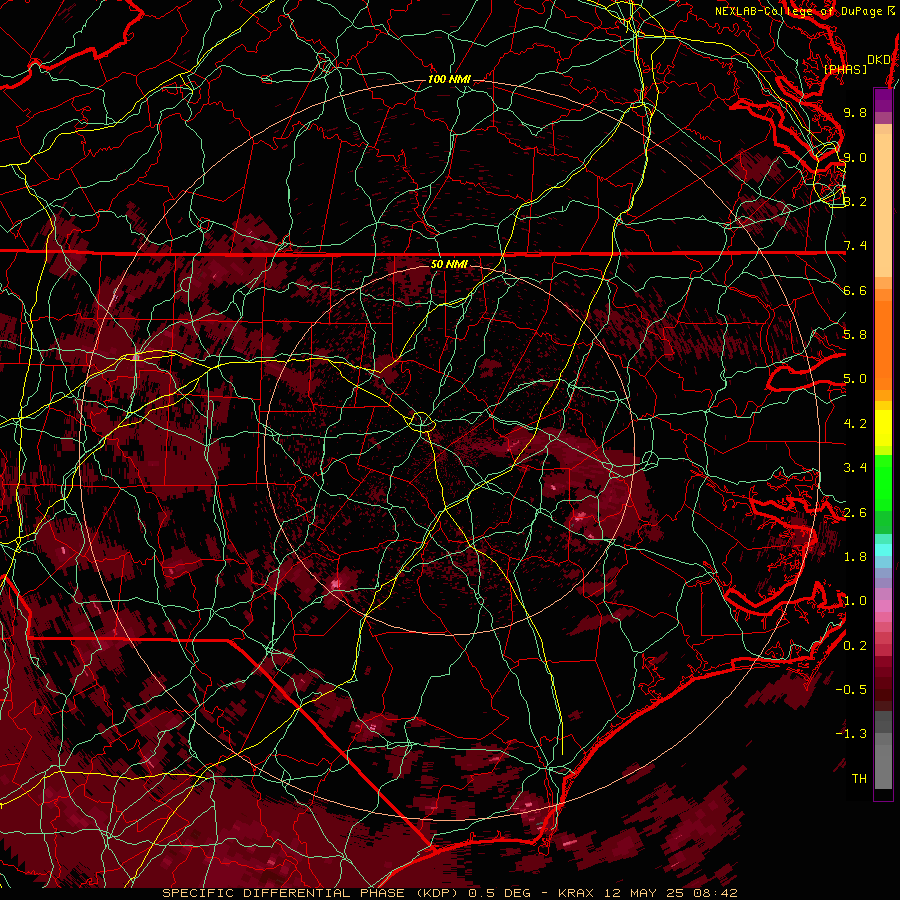This screenshot has height=900, width=900.
Task: Click the yellow segment of the color bar
Action: (883, 428)
